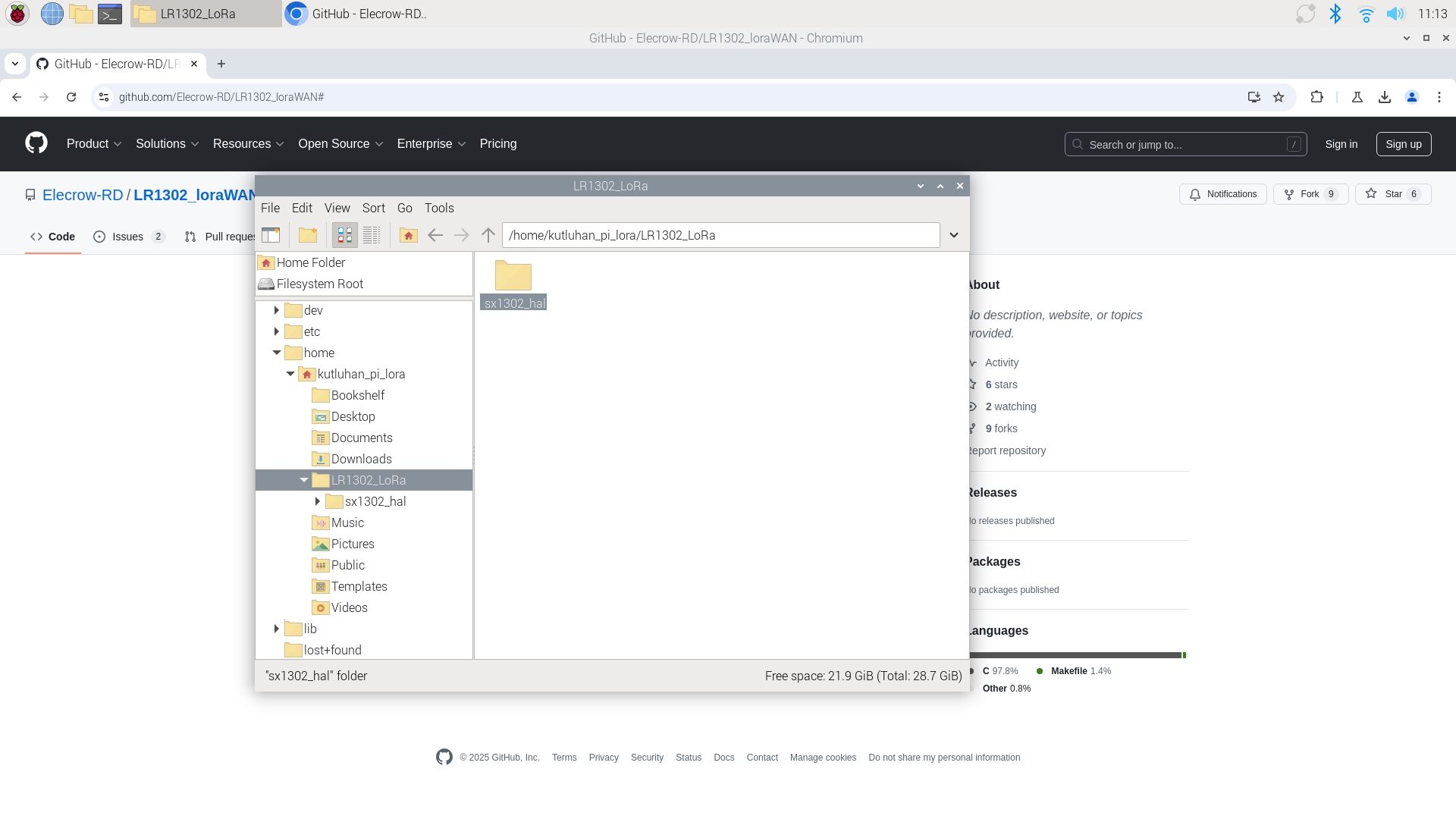Open the Raspberry Pi main menu
The width and height of the screenshot is (1456, 819).
pyautogui.click(x=17, y=14)
